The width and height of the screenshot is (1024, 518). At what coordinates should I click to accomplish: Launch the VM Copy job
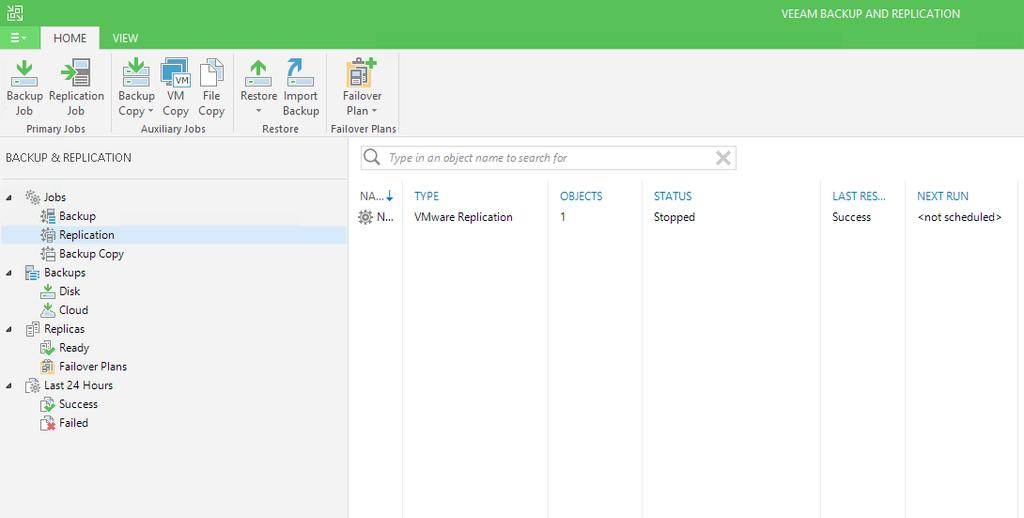pos(175,88)
